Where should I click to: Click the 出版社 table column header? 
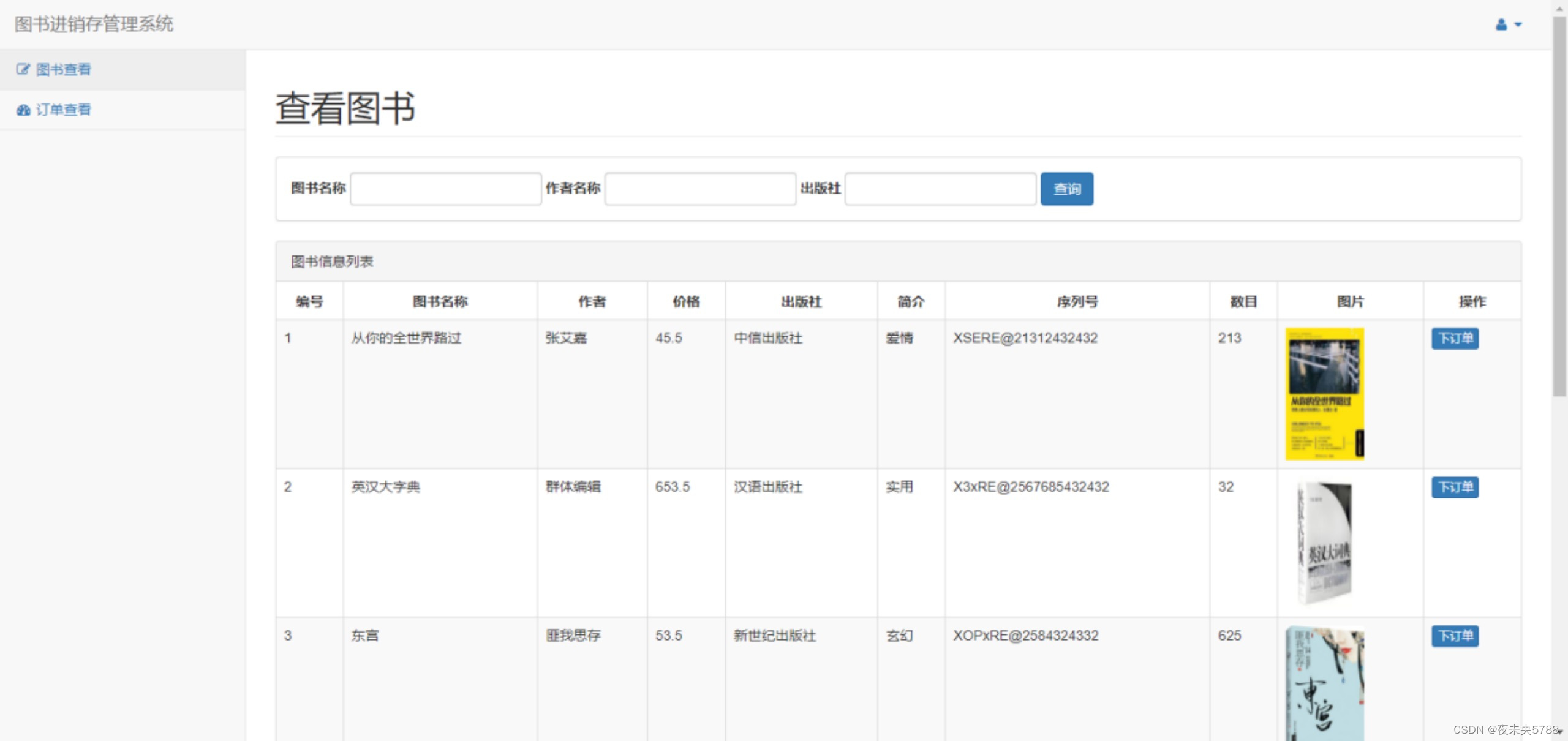801,301
